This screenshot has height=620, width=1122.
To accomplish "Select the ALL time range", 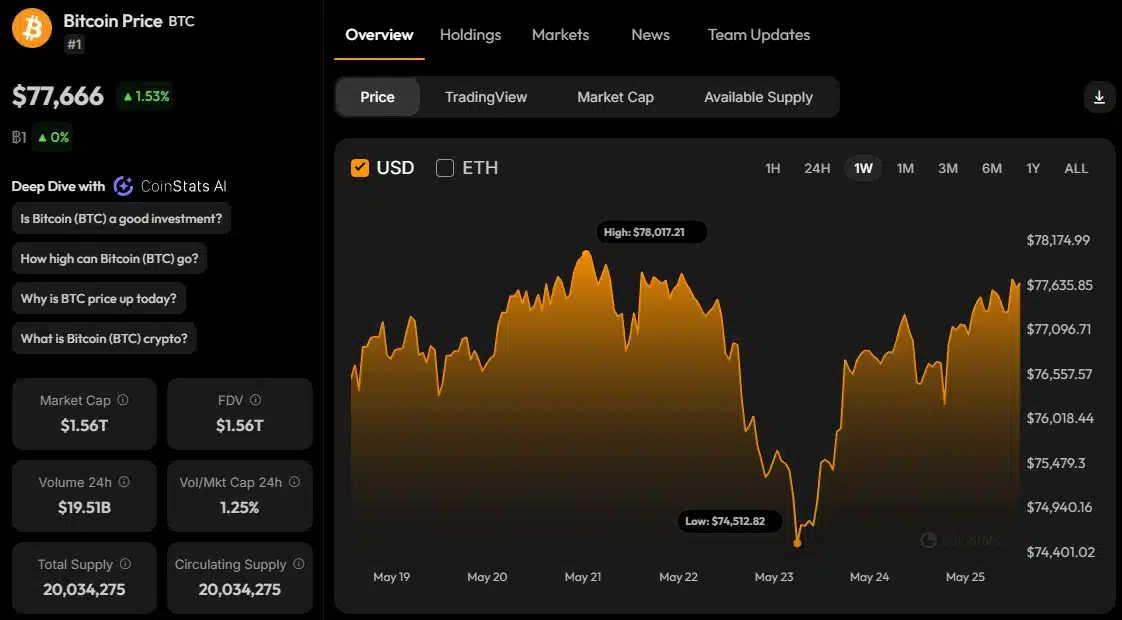I will pyautogui.click(x=1076, y=168).
